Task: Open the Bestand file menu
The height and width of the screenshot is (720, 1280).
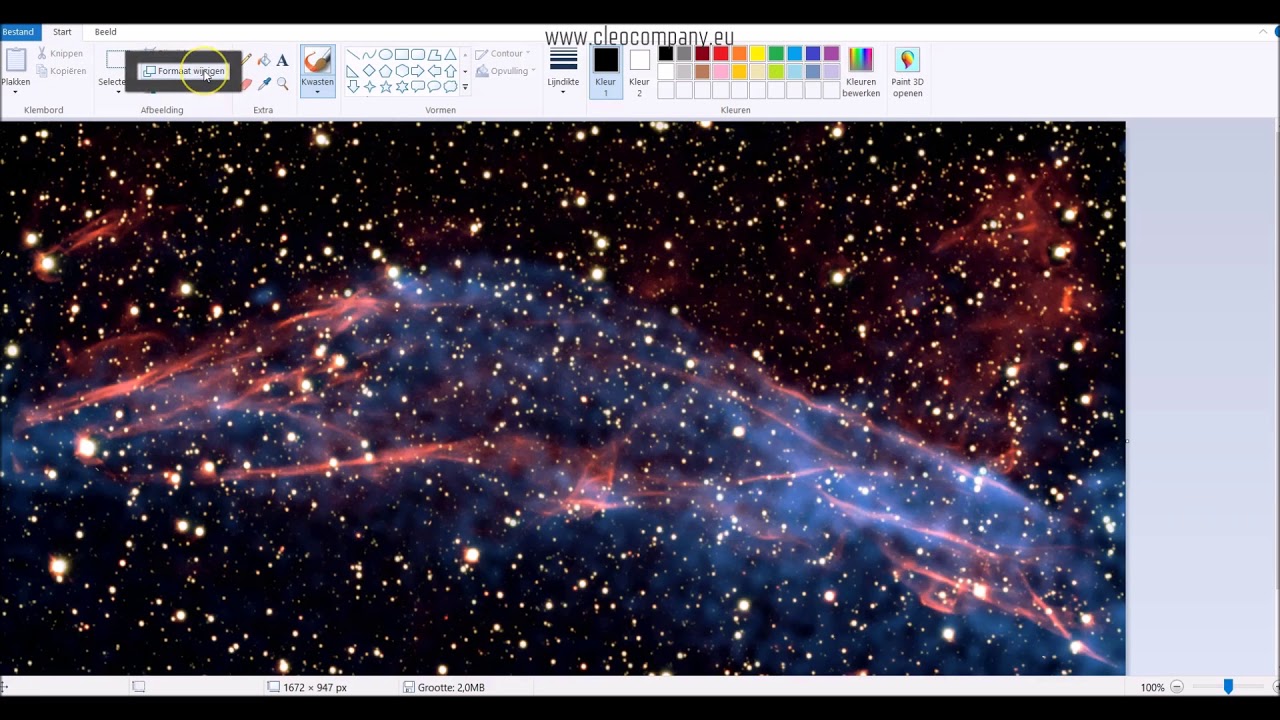Action: point(18,32)
